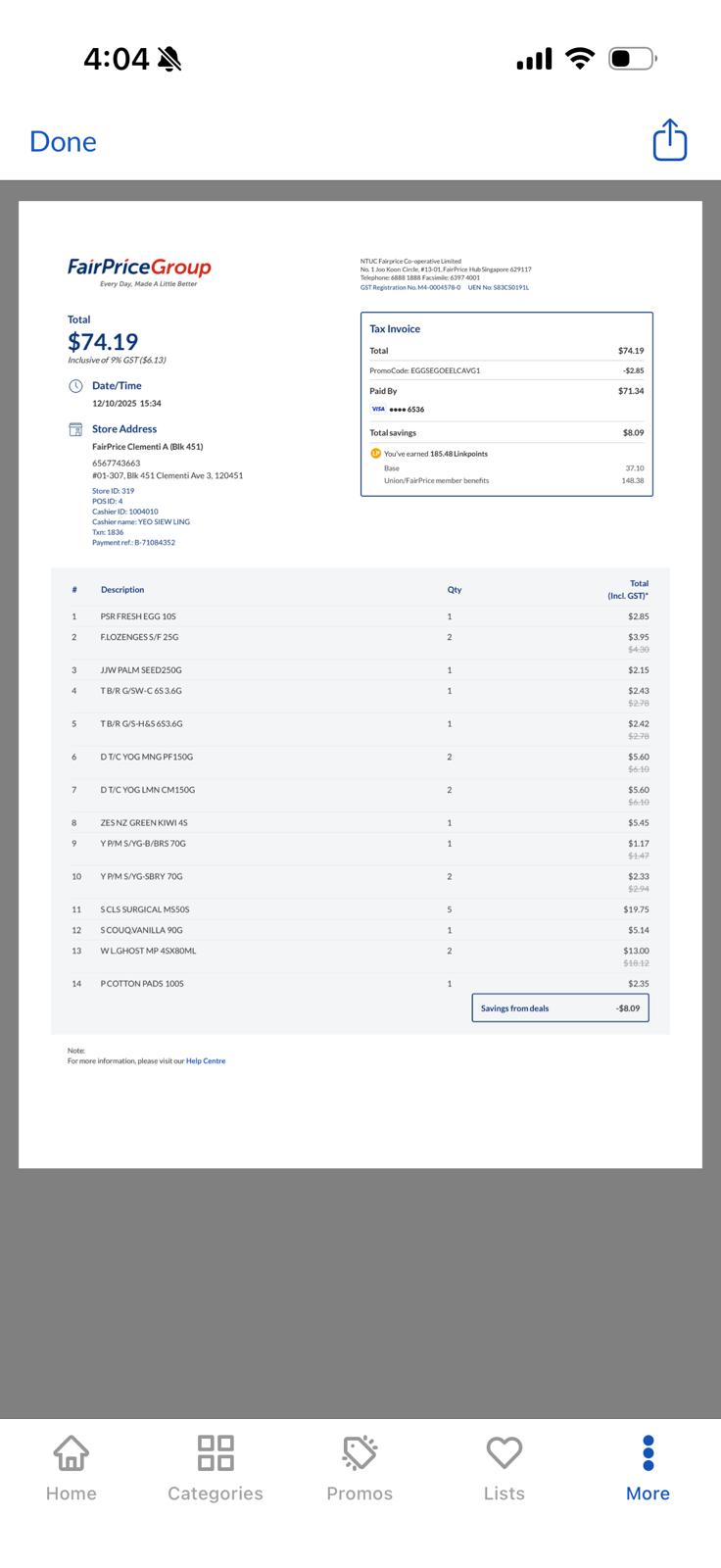Select the $74.19 total amount
The height and width of the screenshot is (1568, 721).
(x=103, y=342)
